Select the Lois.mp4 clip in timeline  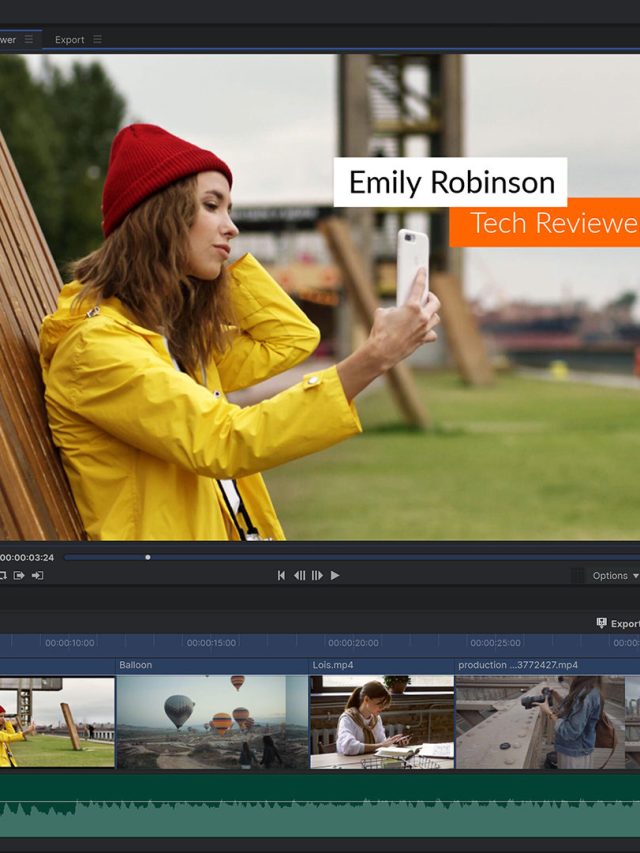(x=381, y=721)
